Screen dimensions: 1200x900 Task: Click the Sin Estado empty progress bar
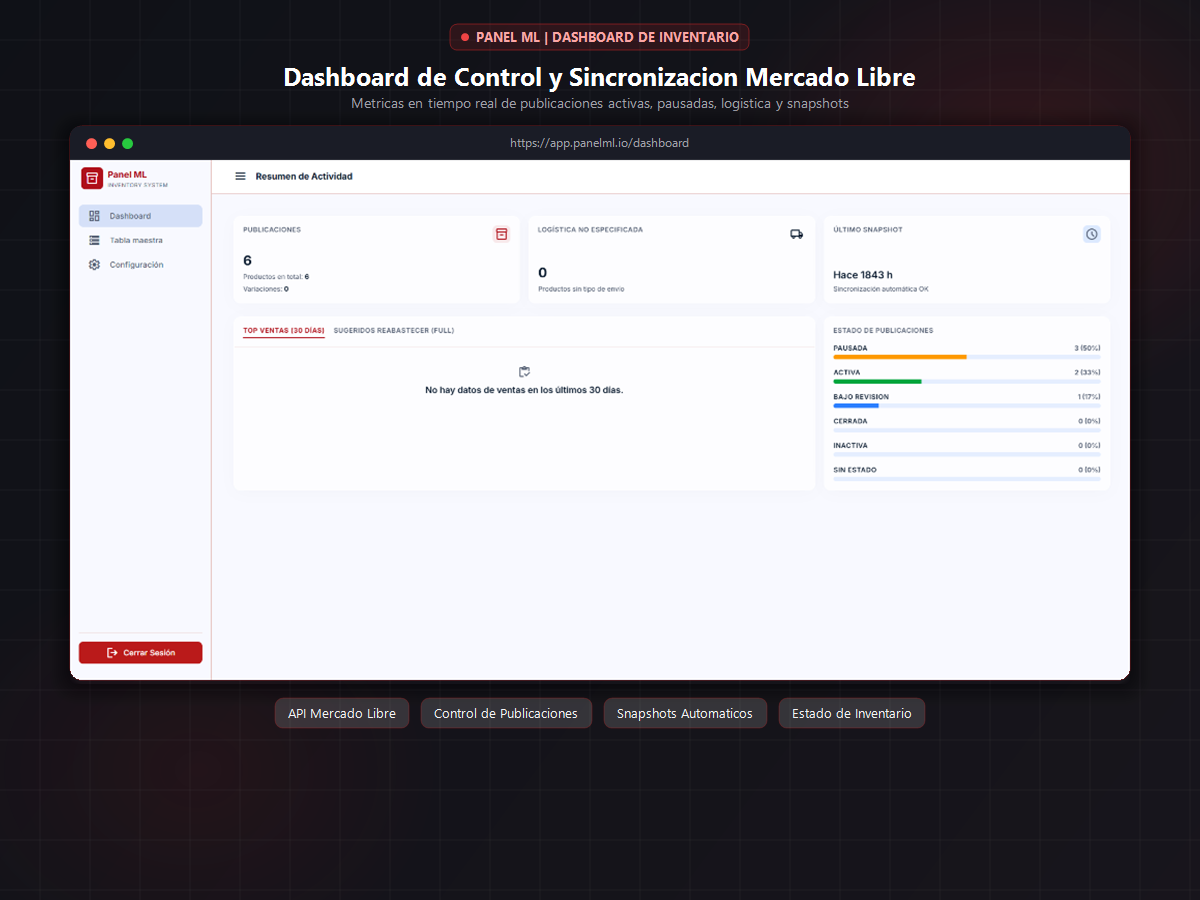pos(967,479)
